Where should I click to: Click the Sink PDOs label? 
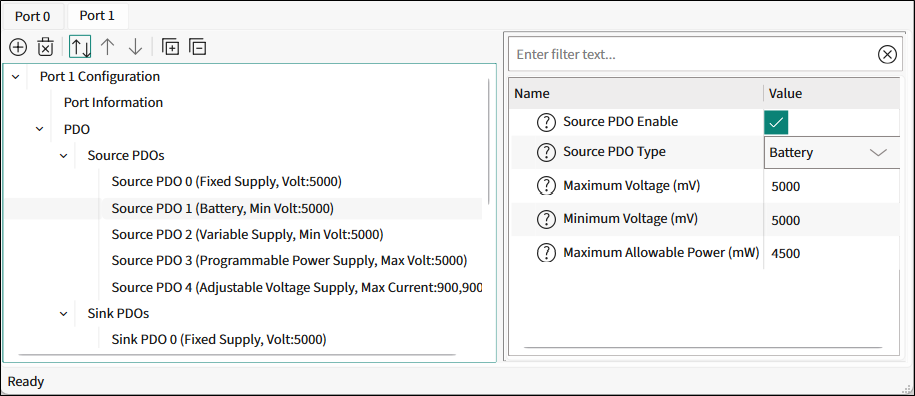pos(118,314)
